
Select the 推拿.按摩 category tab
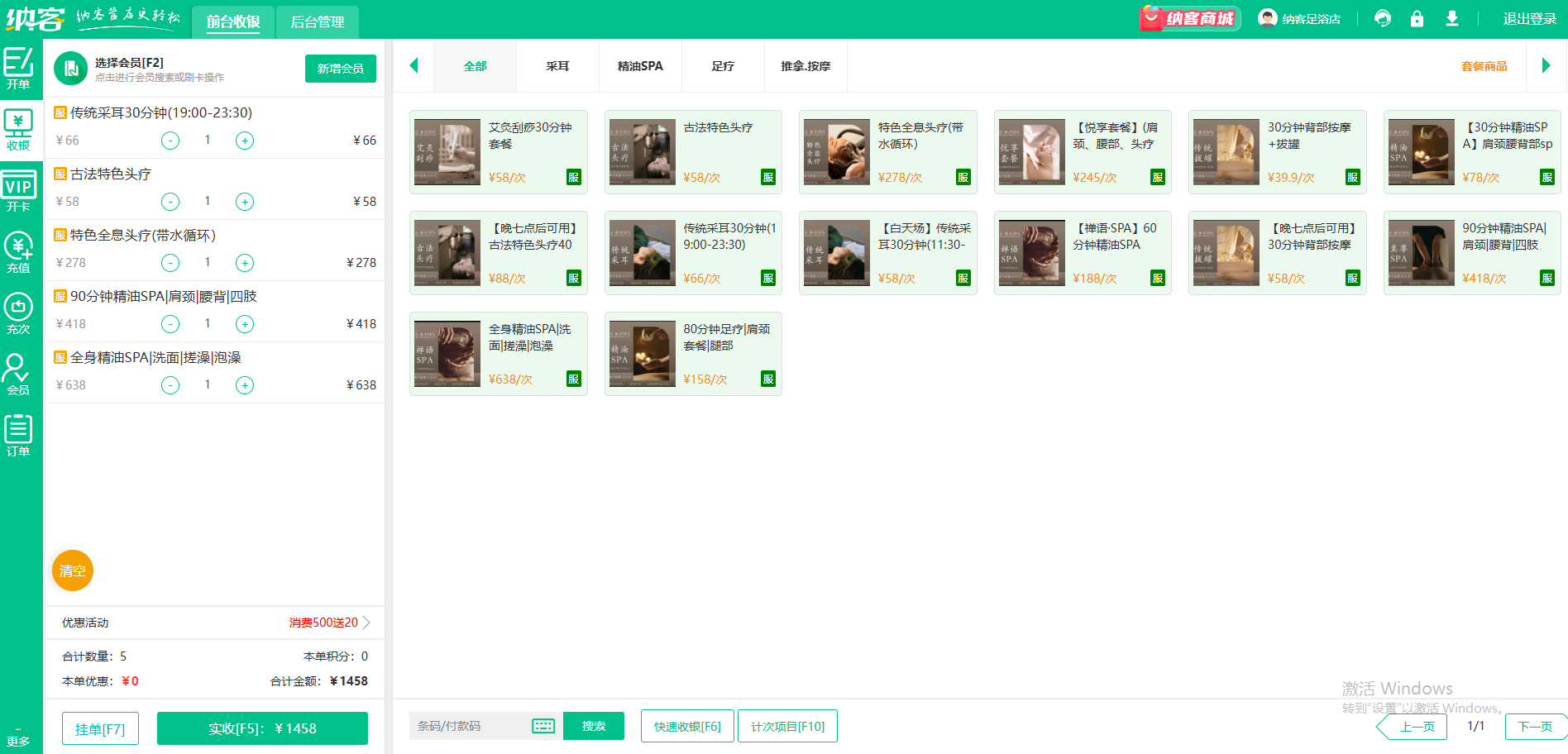pos(806,66)
